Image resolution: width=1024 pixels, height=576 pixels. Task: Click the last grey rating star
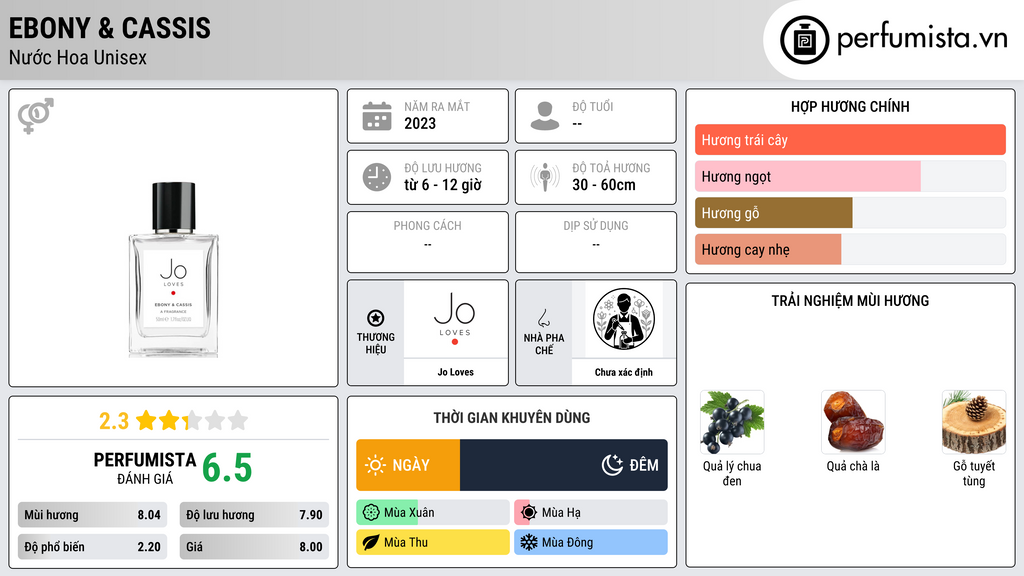point(238,420)
